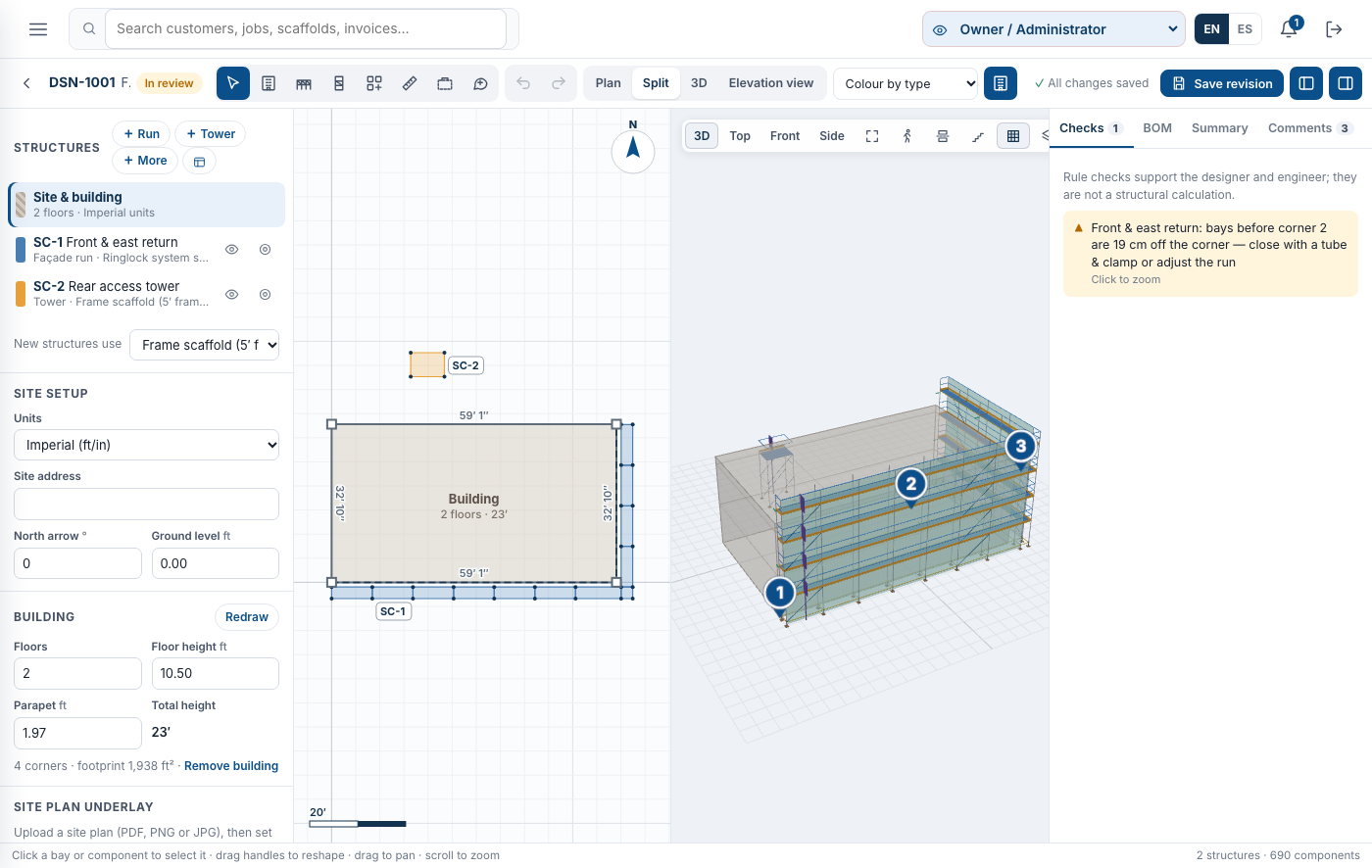1372x868 pixels.
Task: Choose the scaffold run drawing tool
Action: coord(304,83)
